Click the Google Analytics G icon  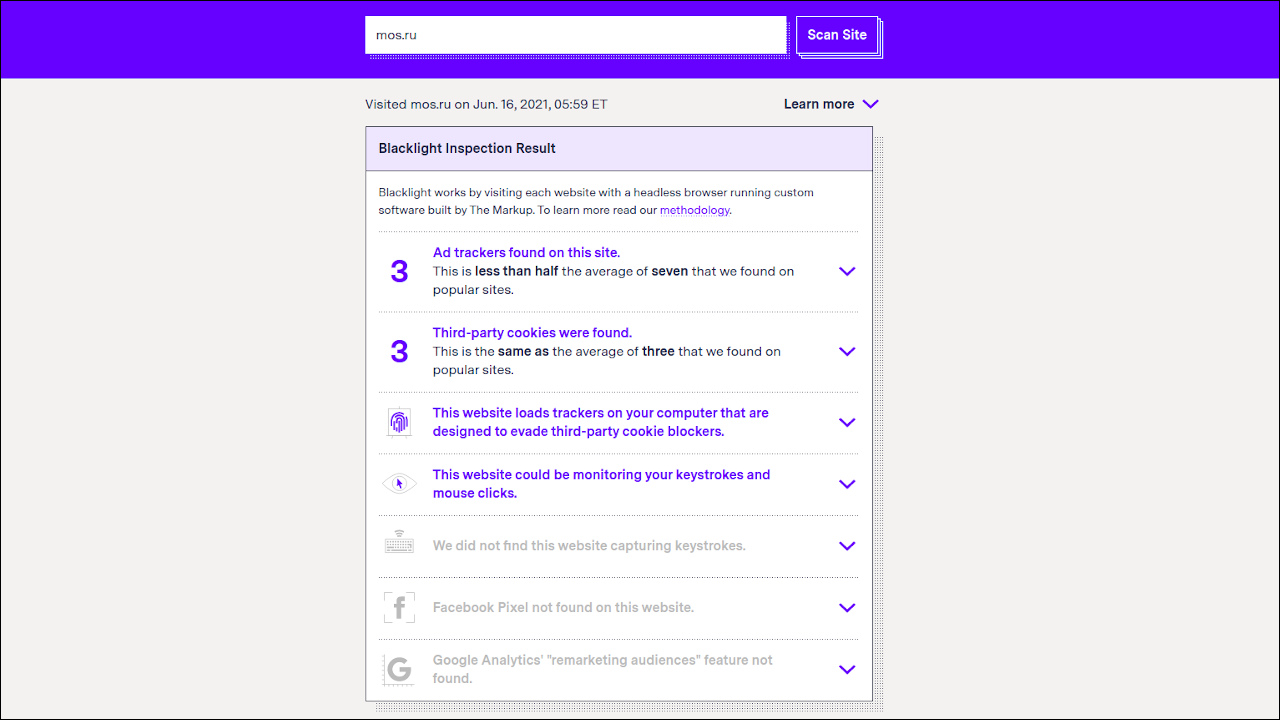click(x=399, y=669)
